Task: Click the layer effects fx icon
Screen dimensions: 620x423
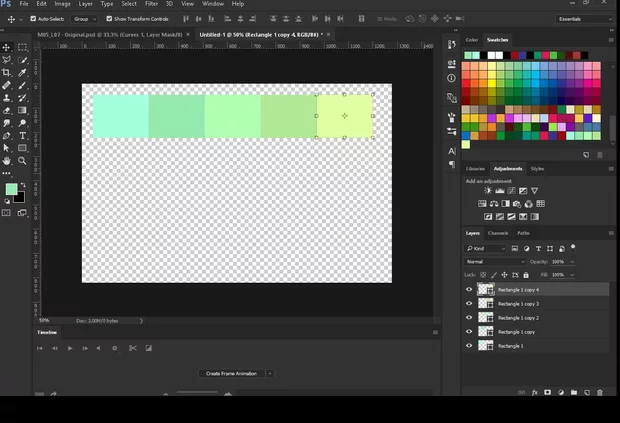Action: tap(535, 393)
